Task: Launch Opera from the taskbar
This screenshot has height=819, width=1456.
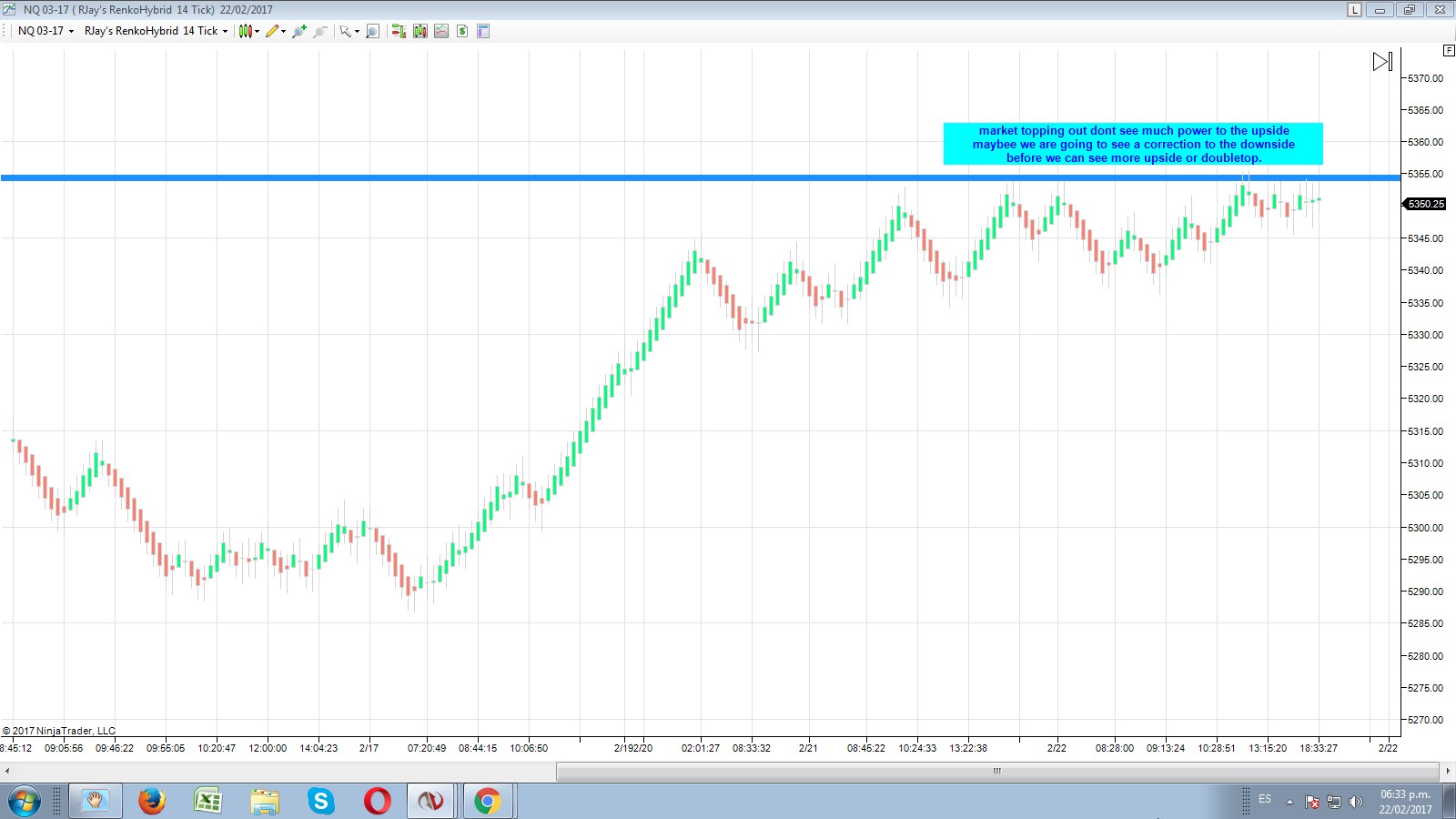Action: (378, 802)
